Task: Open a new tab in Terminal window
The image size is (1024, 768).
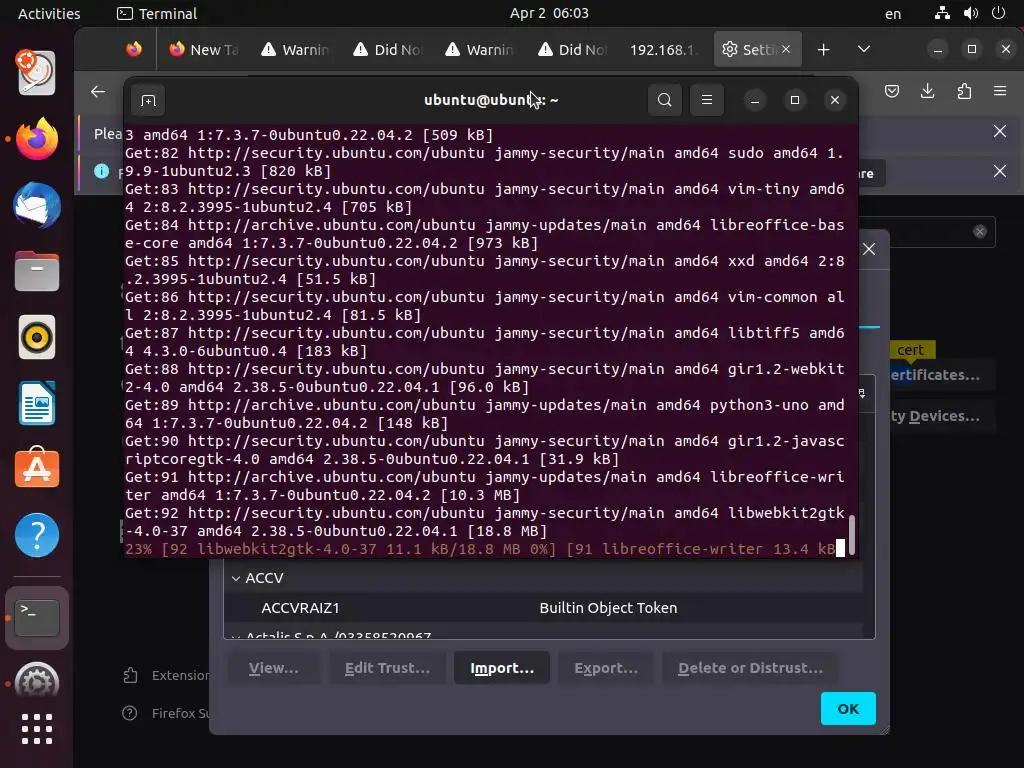Action: tap(148, 100)
